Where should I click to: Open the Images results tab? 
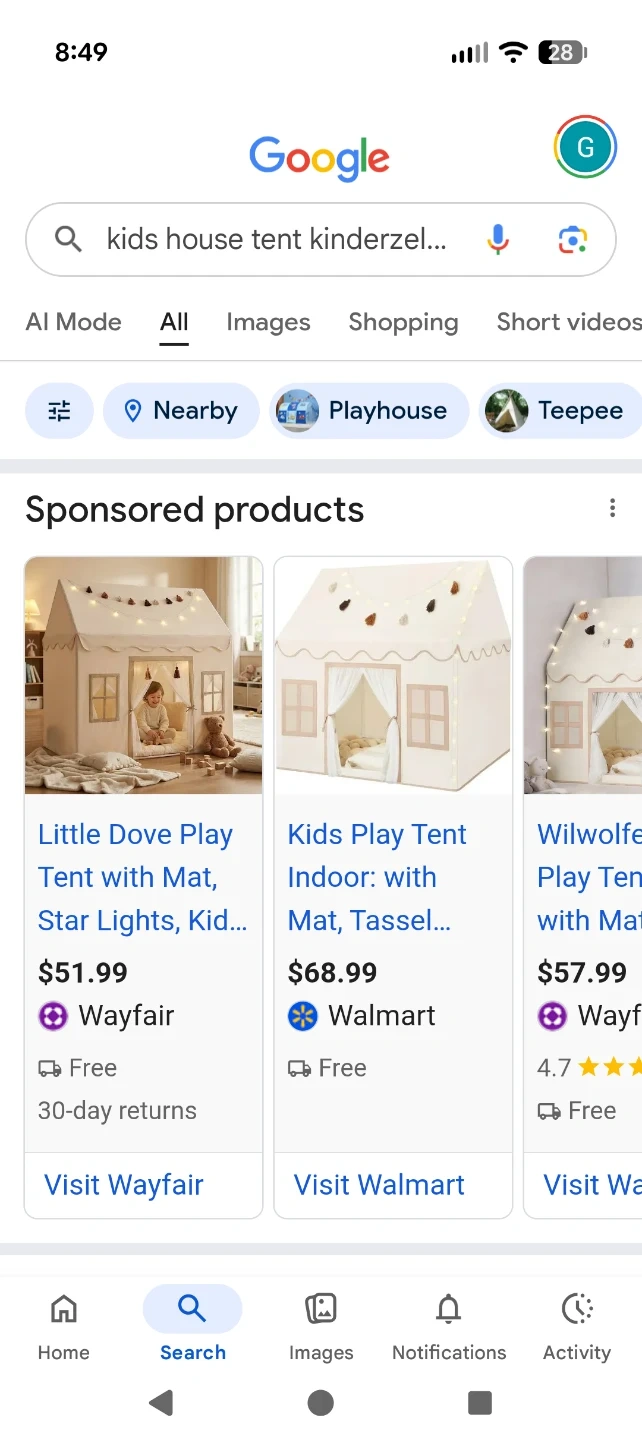268,322
